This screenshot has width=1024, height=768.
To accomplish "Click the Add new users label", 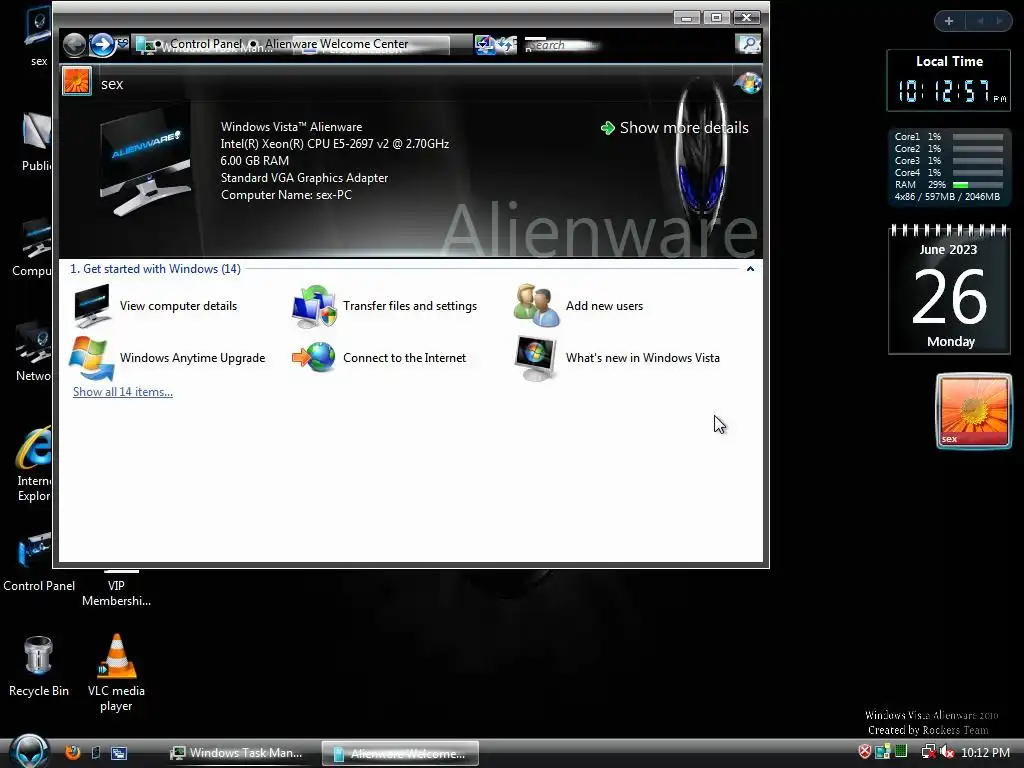I will pos(604,306).
